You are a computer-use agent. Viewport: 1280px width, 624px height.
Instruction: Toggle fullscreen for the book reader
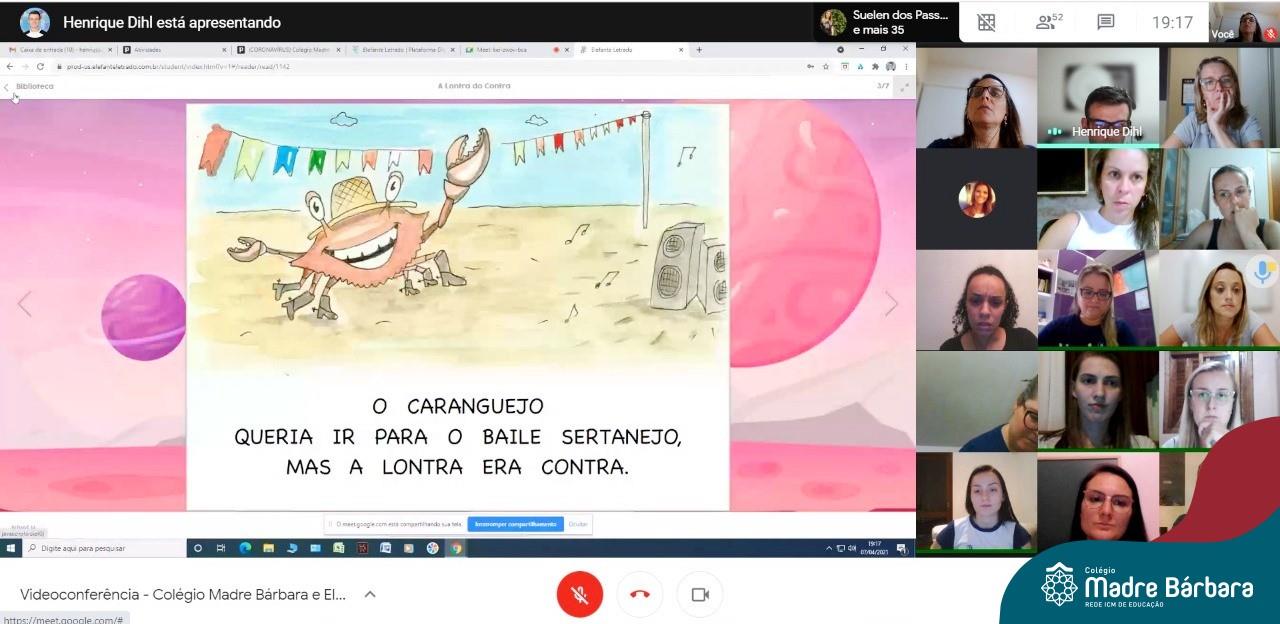click(x=904, y=87)
